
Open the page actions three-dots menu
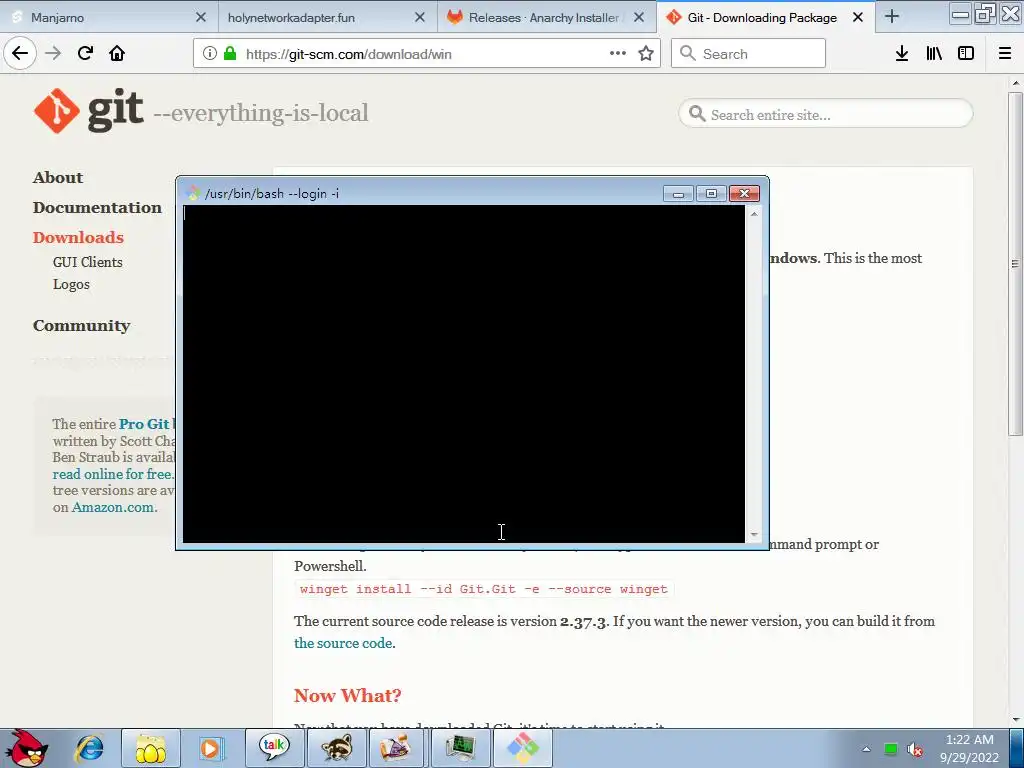(618, 54)
